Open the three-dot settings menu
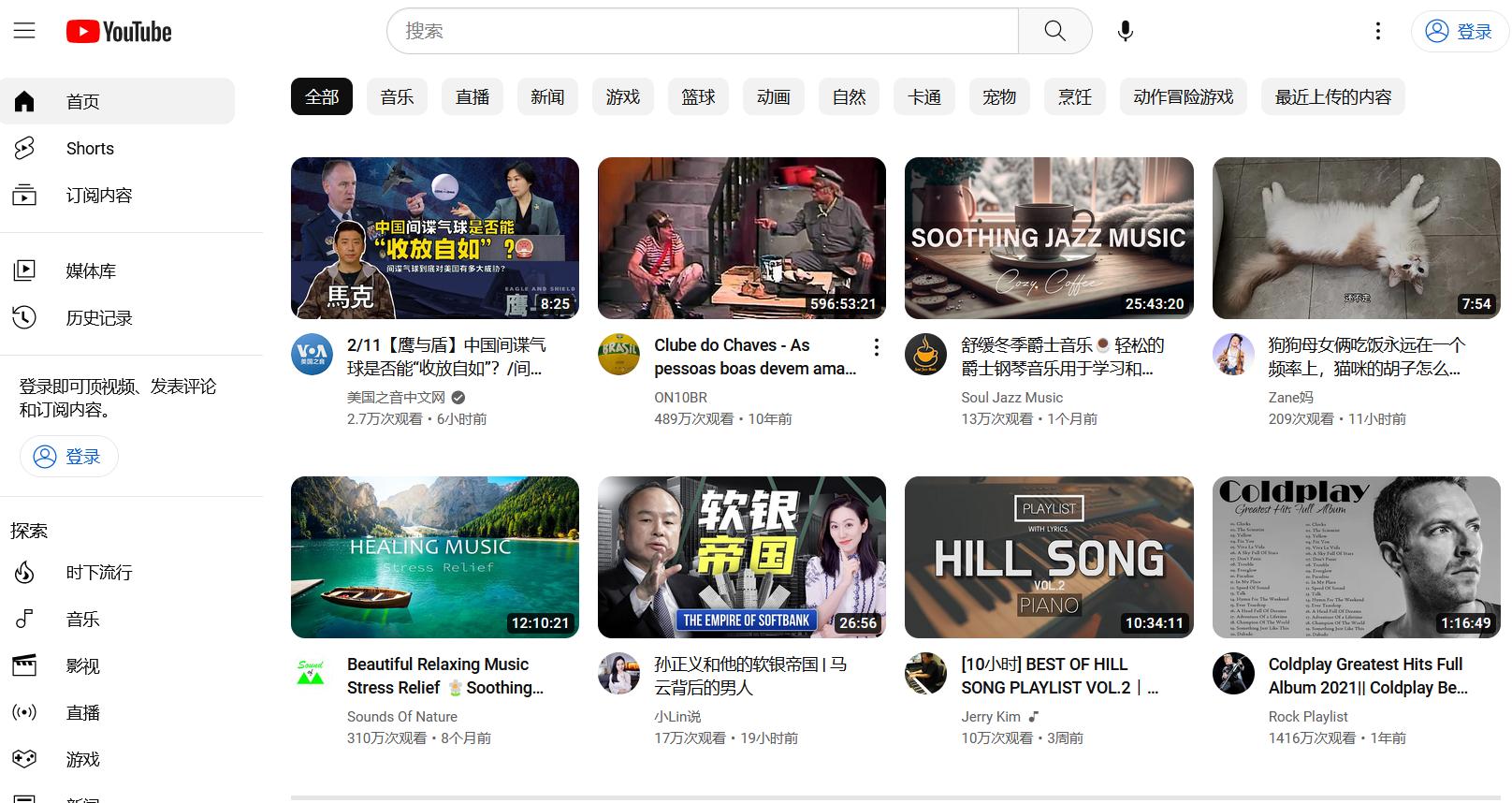This screenshot has width=1512, height=803. coord(1377,31)
